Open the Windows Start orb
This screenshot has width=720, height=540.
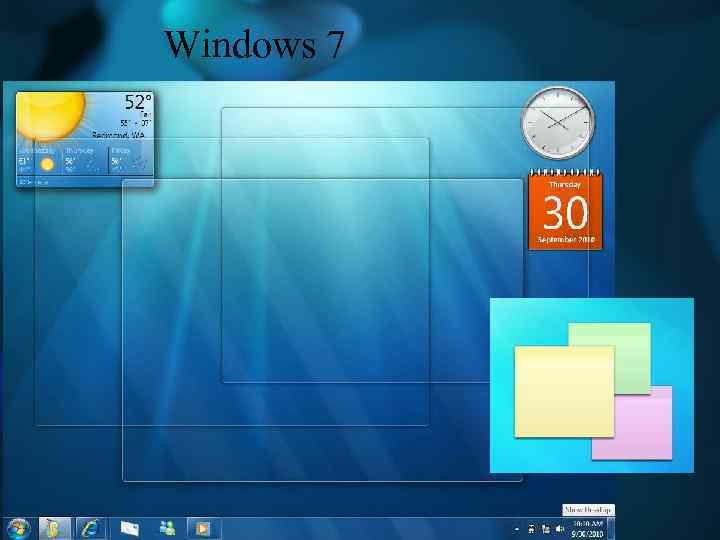(x=18, y=529)
